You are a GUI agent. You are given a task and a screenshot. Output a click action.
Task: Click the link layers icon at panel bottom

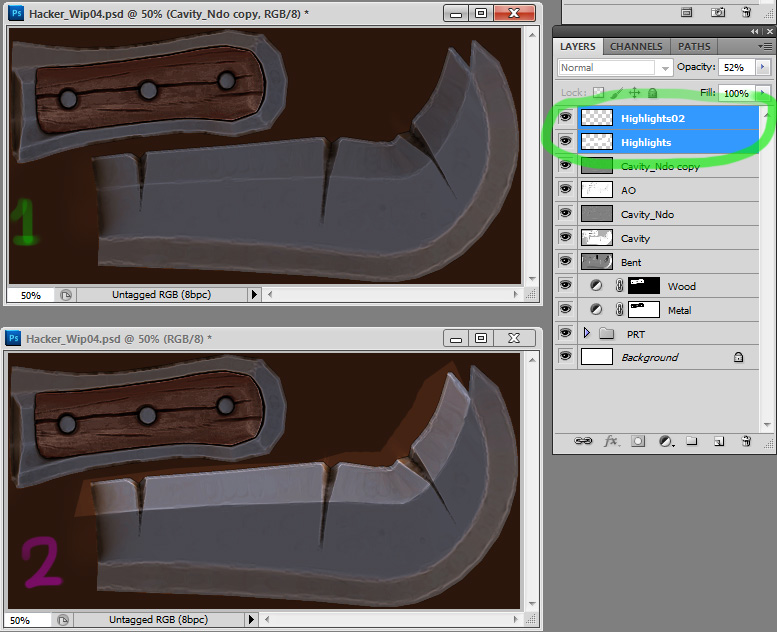[x=583, y=441]
